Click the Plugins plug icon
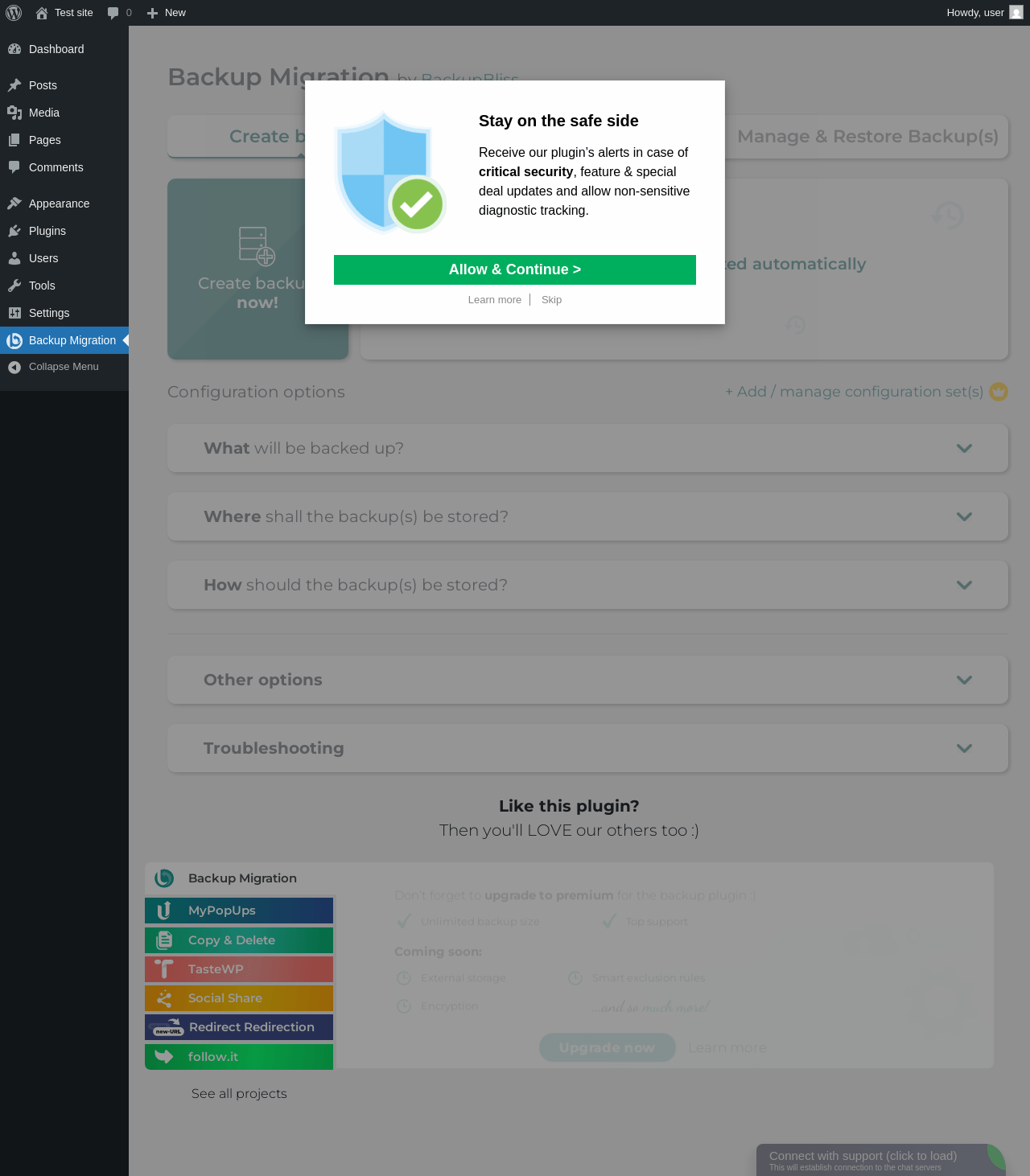 (14, 231)
